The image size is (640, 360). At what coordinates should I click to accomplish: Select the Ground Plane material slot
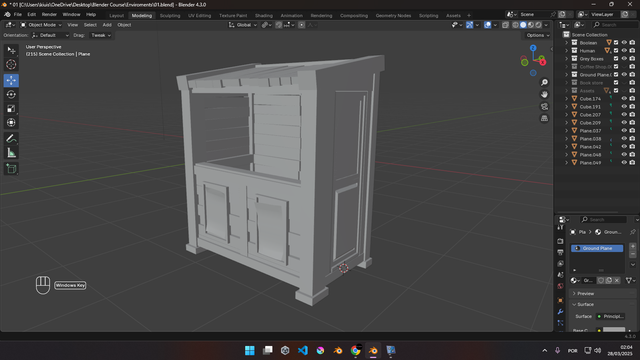coord(597,248)
